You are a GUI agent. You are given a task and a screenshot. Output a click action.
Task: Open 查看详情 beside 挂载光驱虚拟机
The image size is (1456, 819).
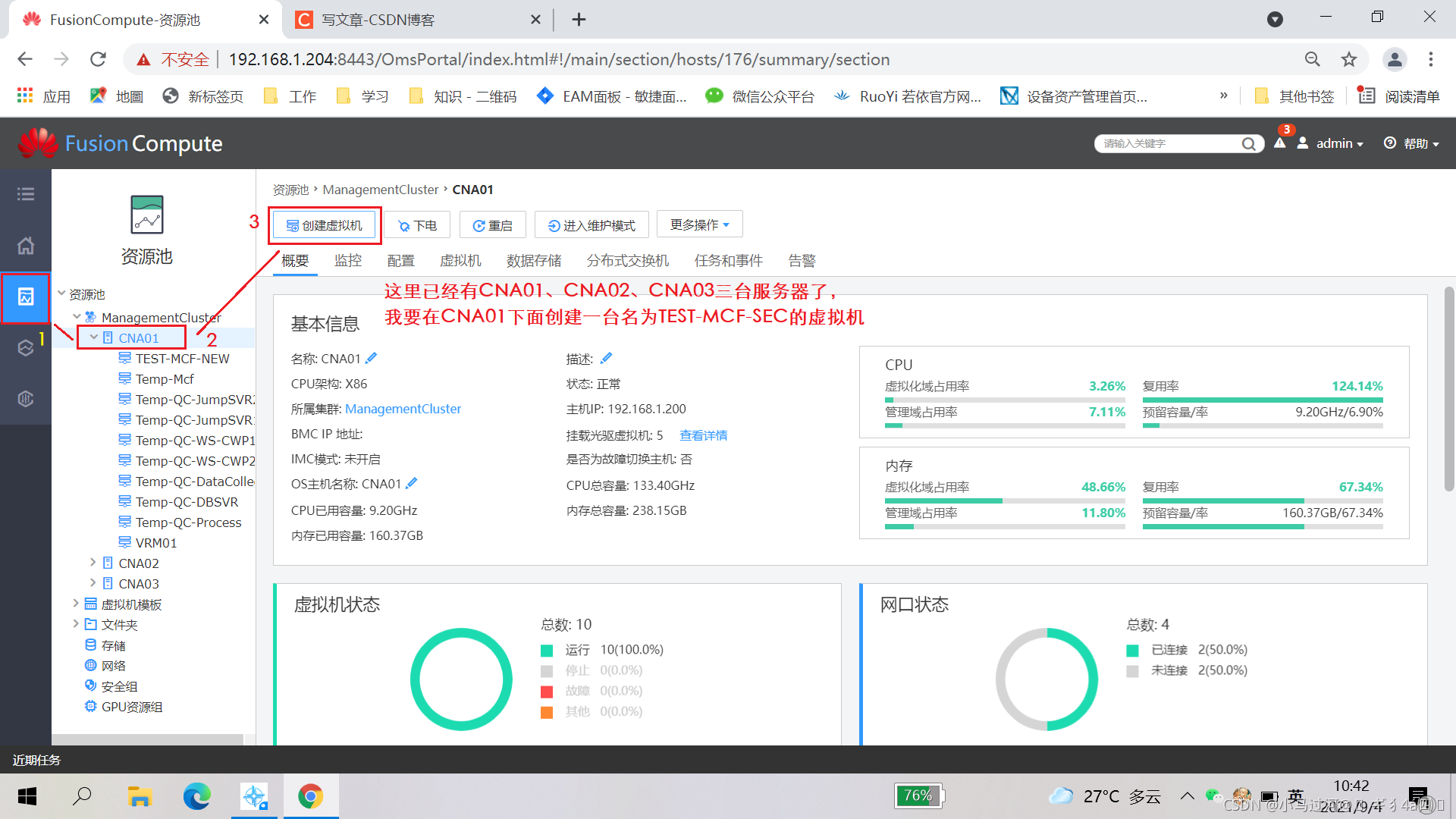[702, 435]
